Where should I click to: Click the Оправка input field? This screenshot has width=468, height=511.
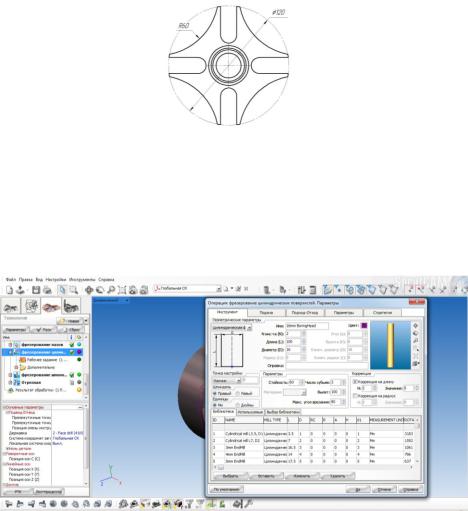tap(326, 366)
